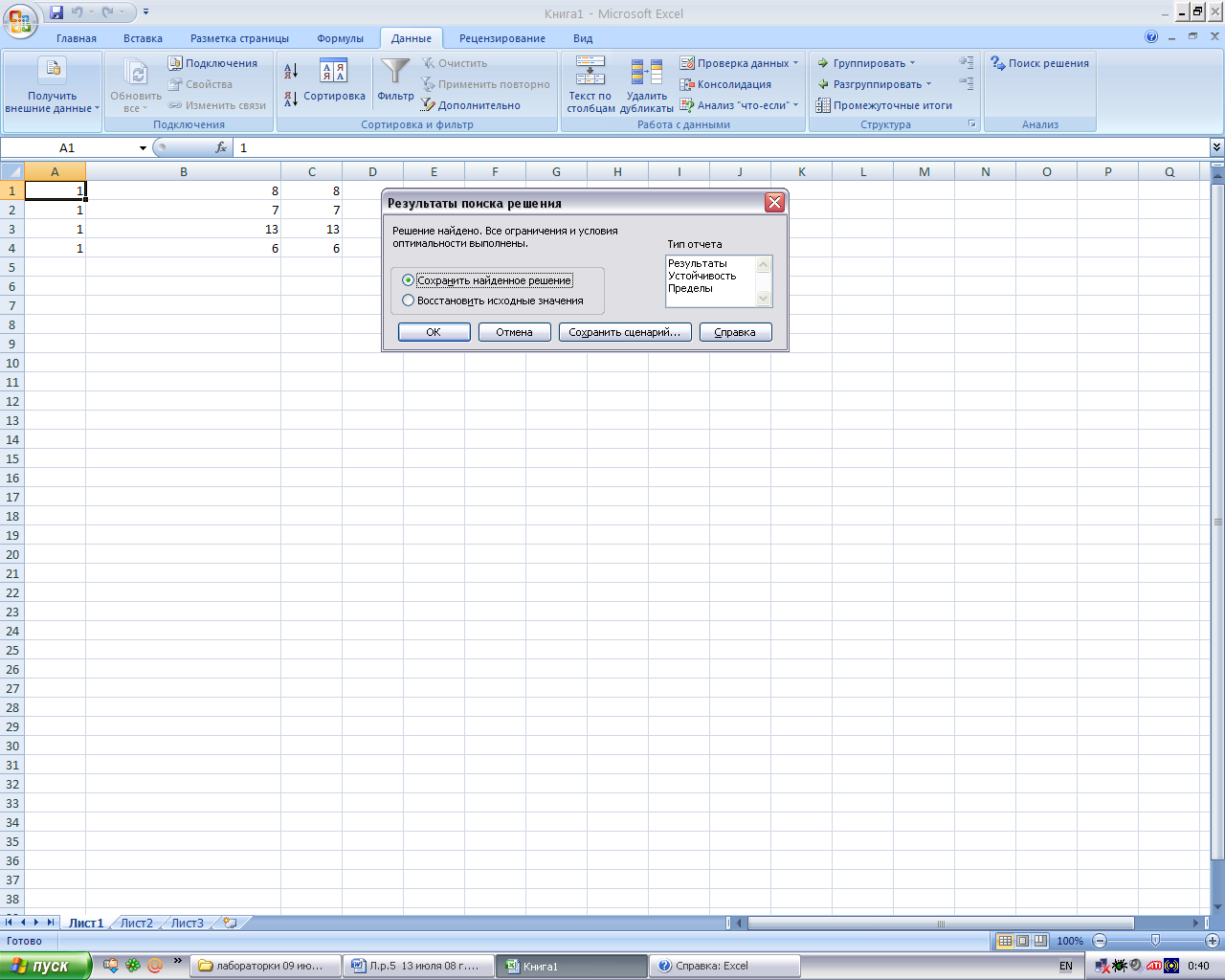This screenshot has width=1225, height=980.
Task: Click Remove Duplicates (Удалить дубликаты)
Action: (647, 85)
